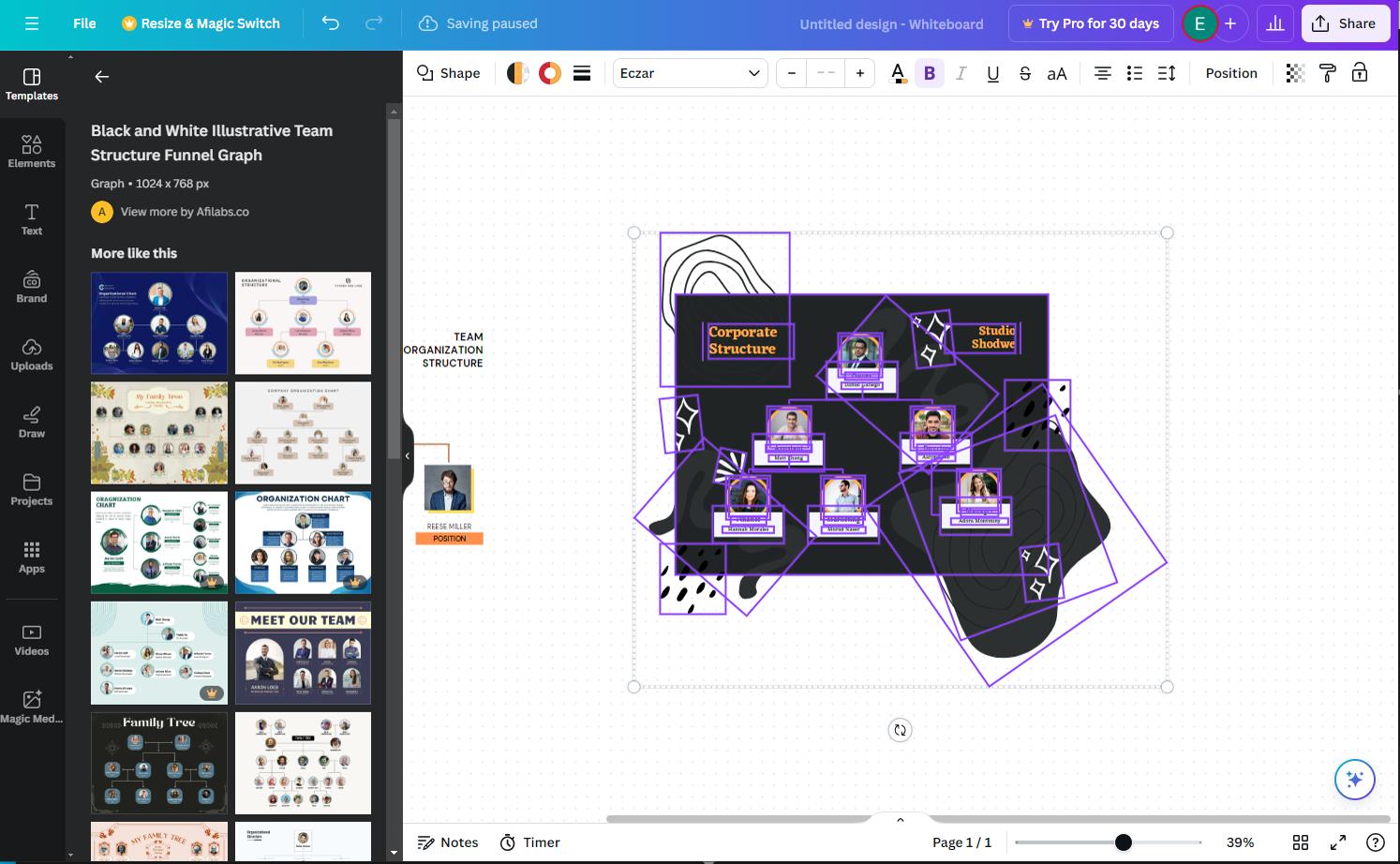Open the Eczar font dropdown

pos(690,72)
